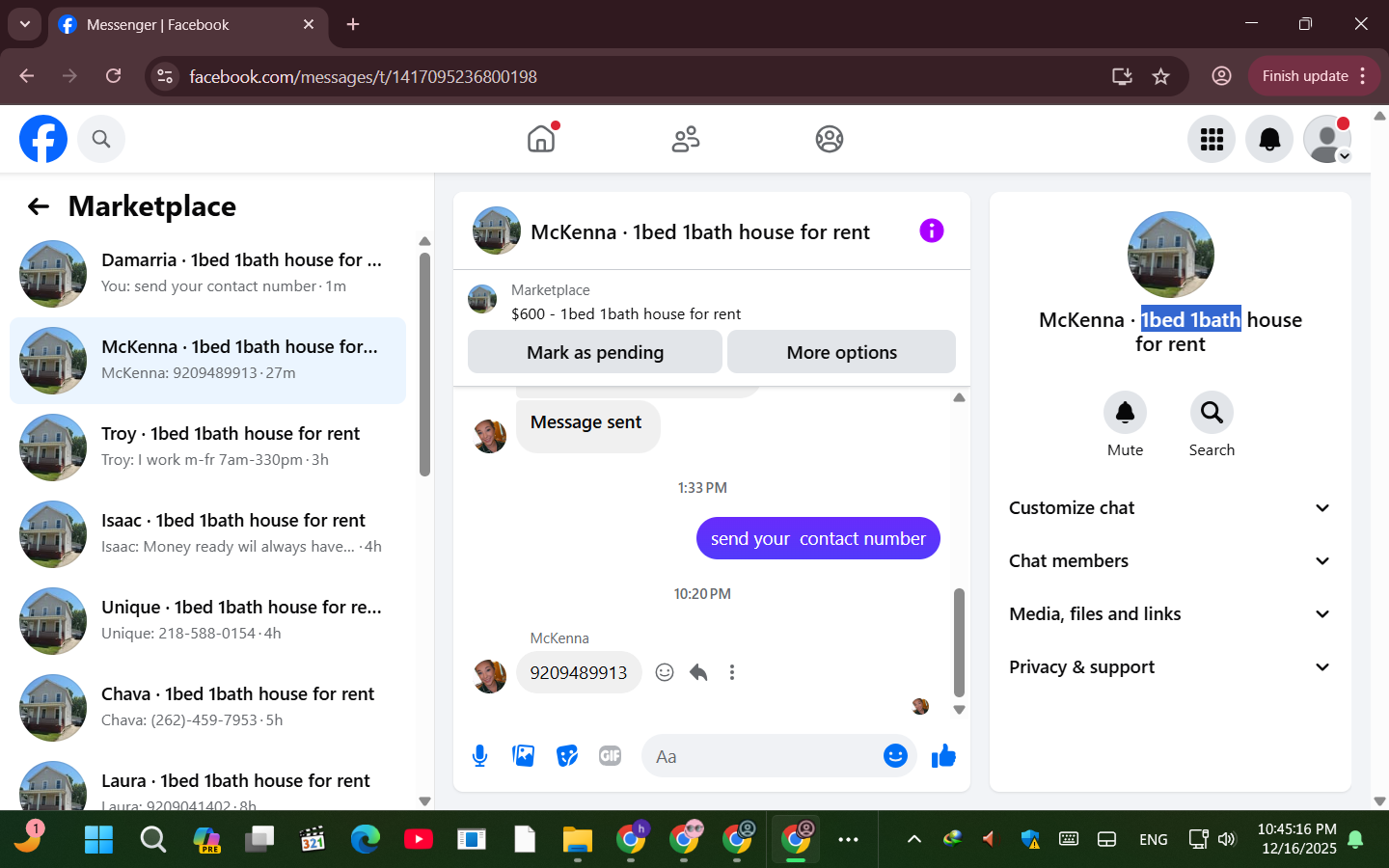Click the '9209489913' message bubble

[x=579, y=672]
